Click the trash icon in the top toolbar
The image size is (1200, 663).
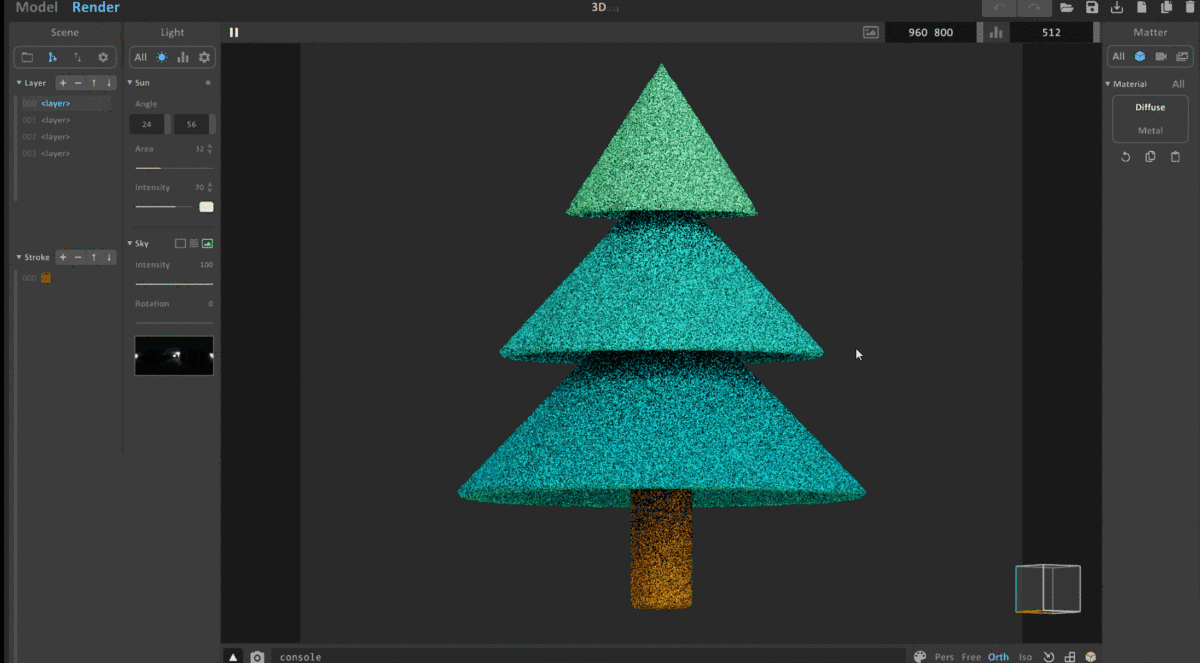coord(1191,8)
